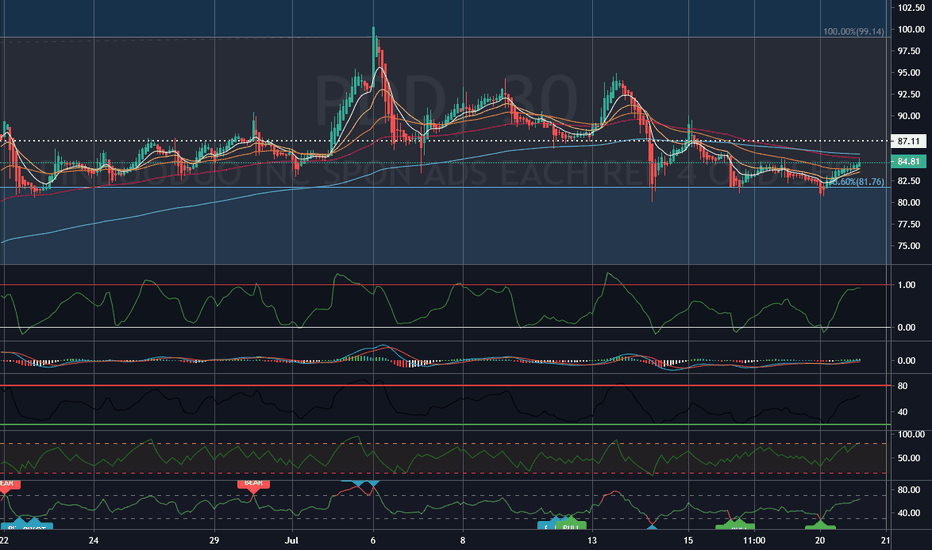The image size is (932, 550).
Task: Click the '15' date label on the time axis
Action: tap(688, 540)
